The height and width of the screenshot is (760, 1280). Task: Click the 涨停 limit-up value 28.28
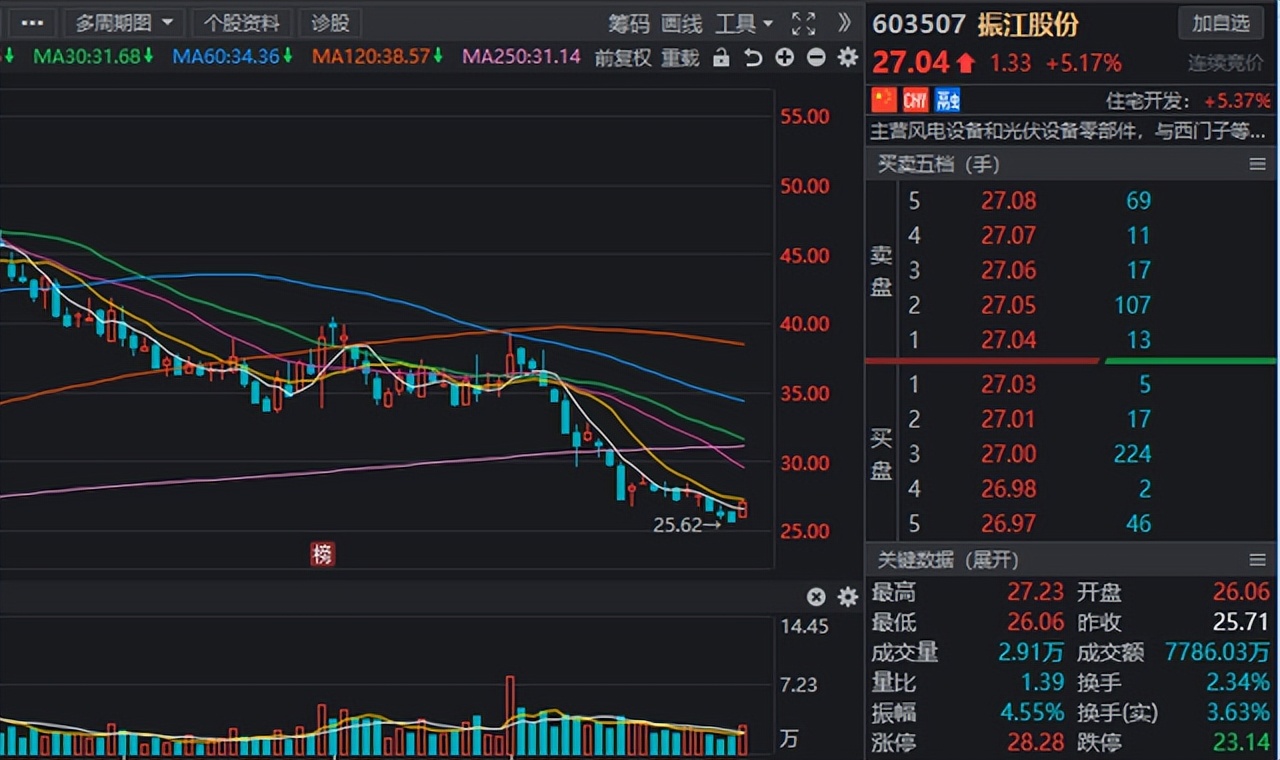1035,743
